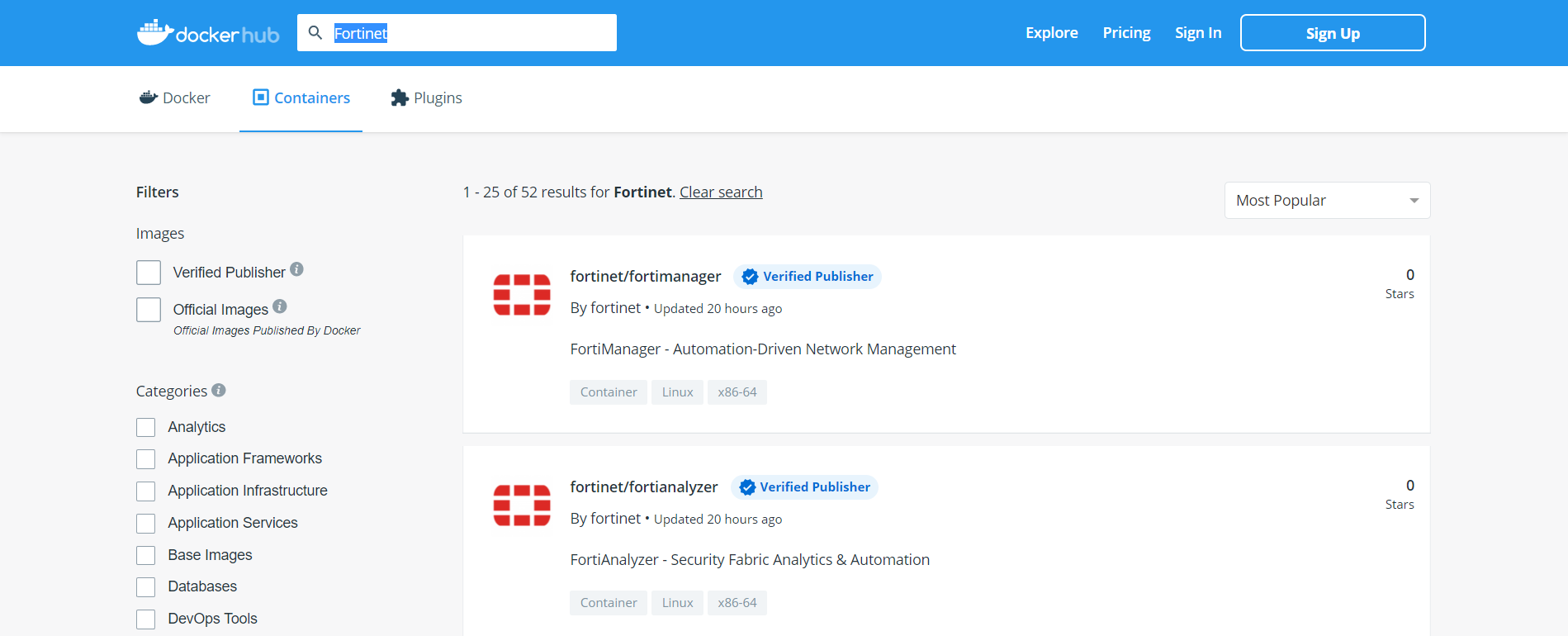1568x636 pixels.
Task: Click the Categories info icon
Action: pos(219,390)
